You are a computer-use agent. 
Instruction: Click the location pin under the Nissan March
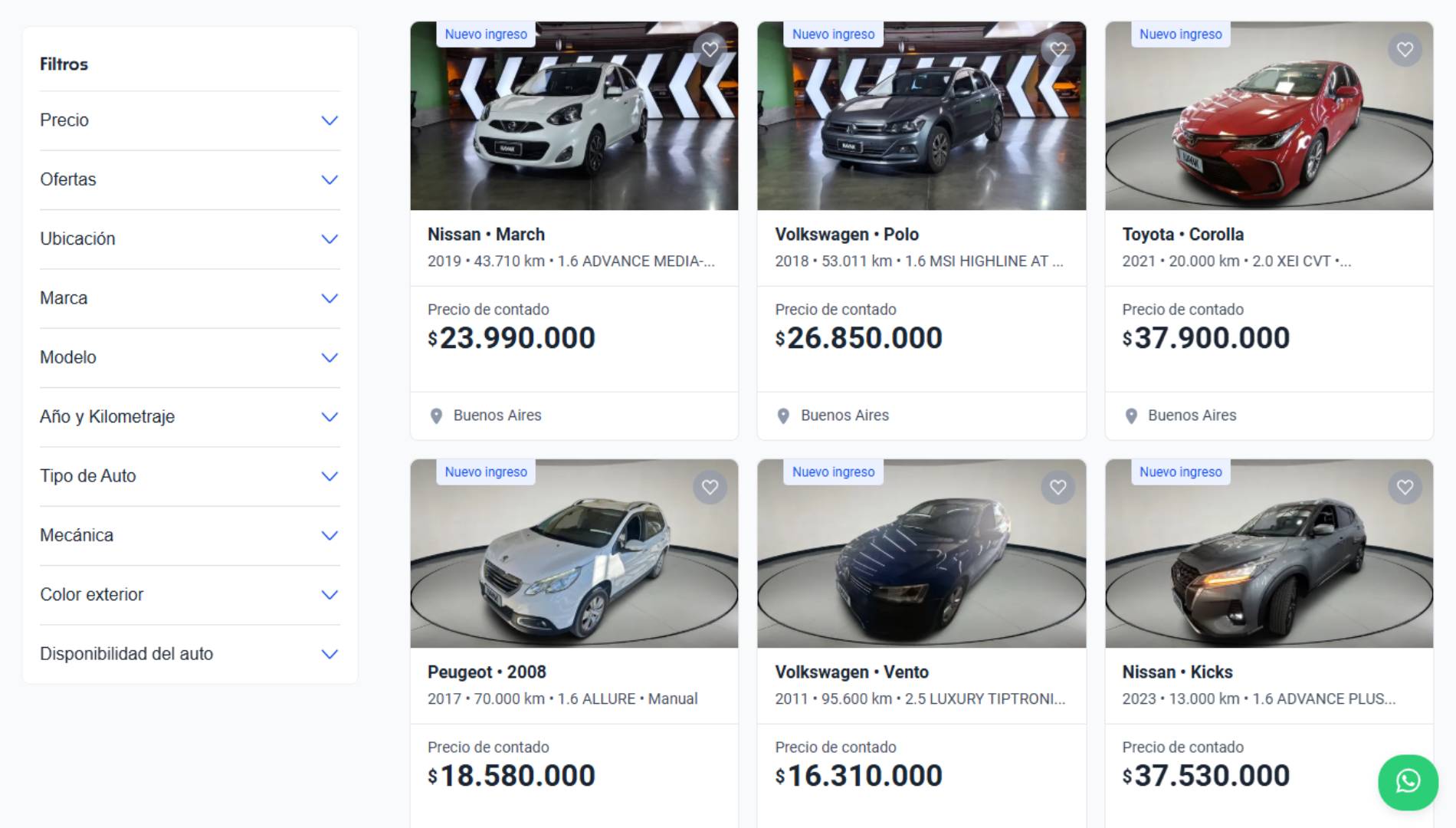[436, 416]
